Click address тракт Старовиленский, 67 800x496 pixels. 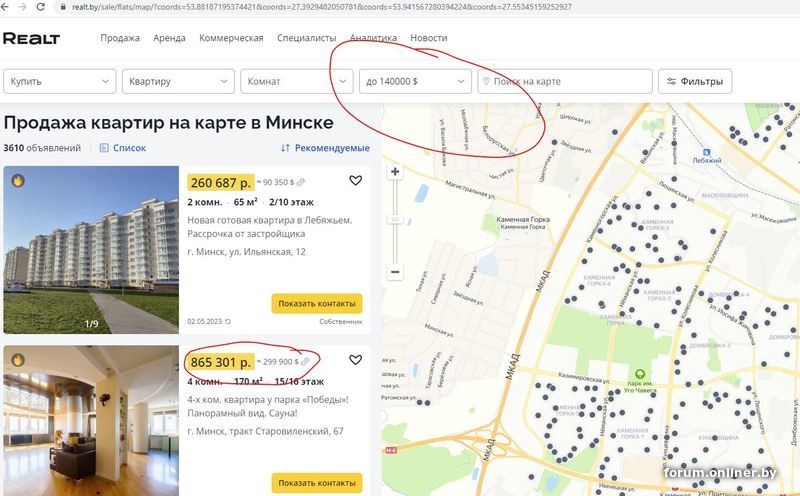265,431
